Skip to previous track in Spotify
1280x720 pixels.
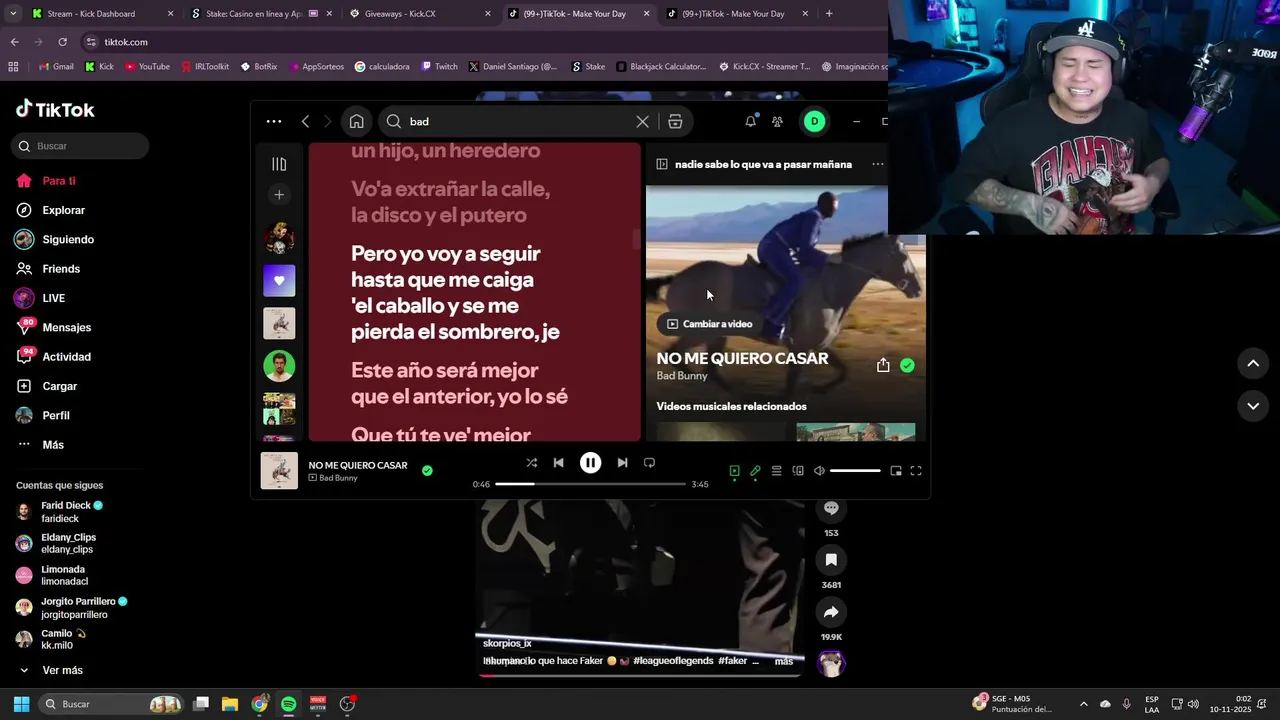(x=559, y=463)
